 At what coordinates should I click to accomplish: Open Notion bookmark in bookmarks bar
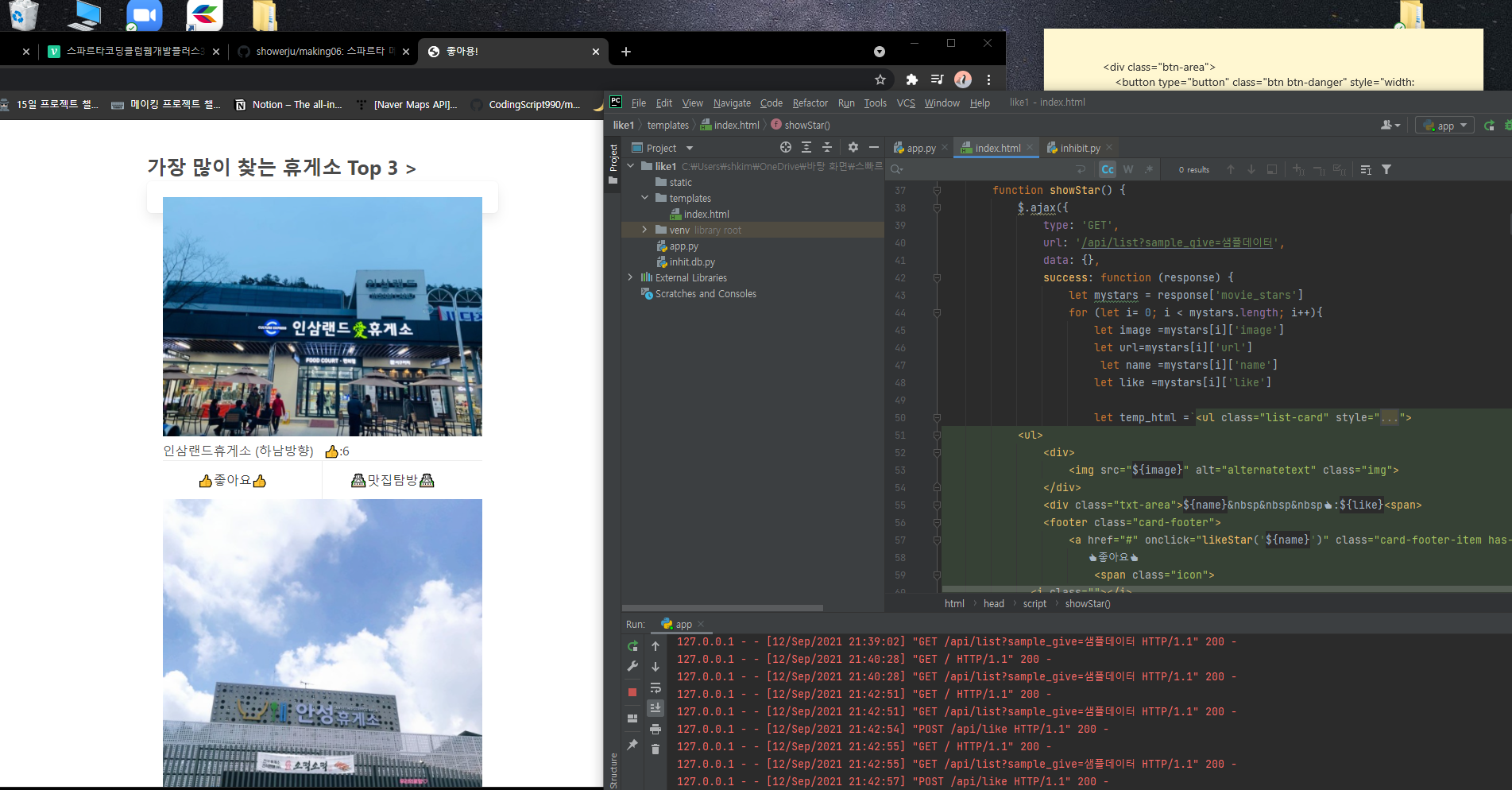(x=289, y=104)
